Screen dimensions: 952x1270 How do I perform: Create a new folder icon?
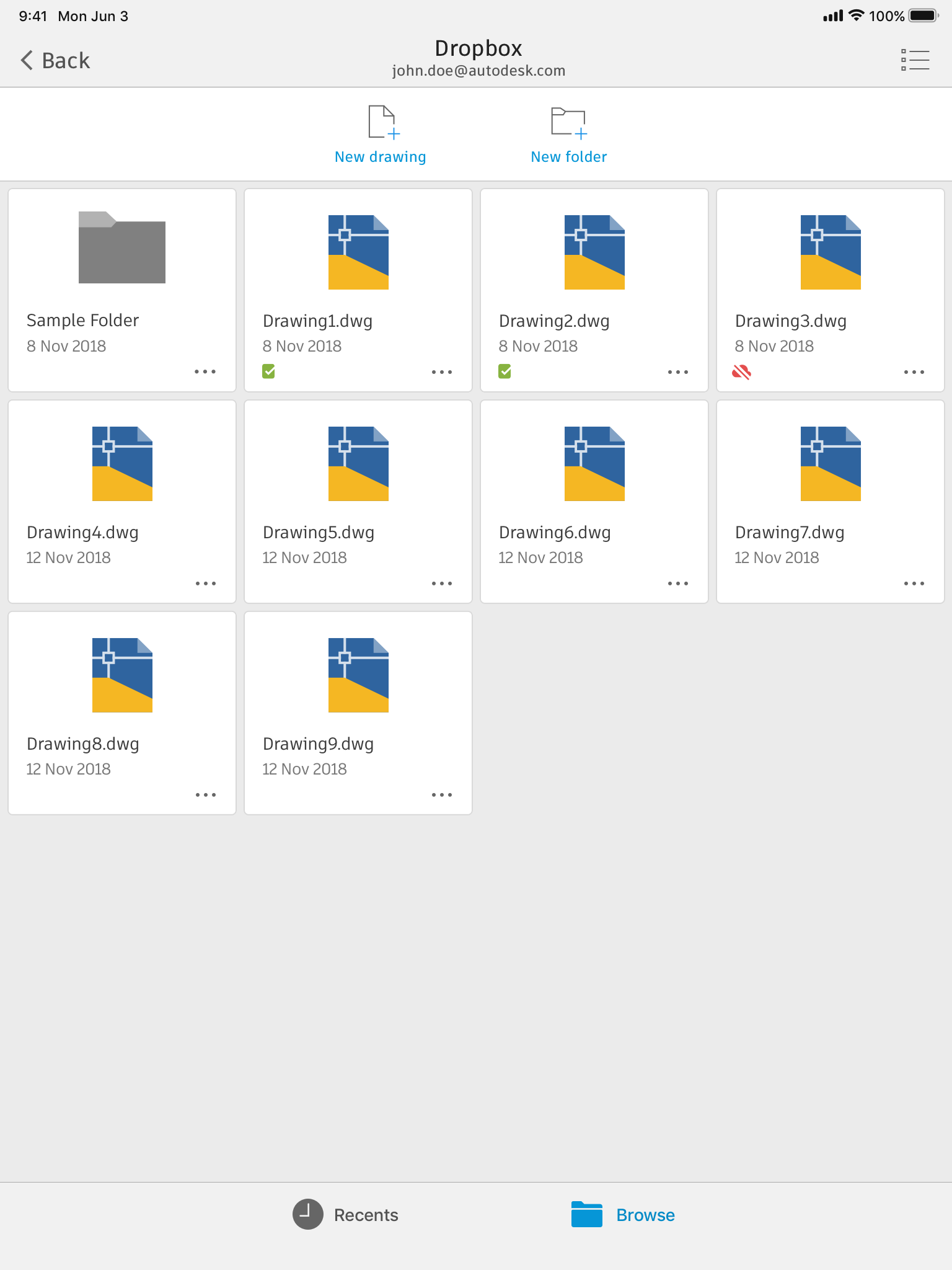[569, 122]
